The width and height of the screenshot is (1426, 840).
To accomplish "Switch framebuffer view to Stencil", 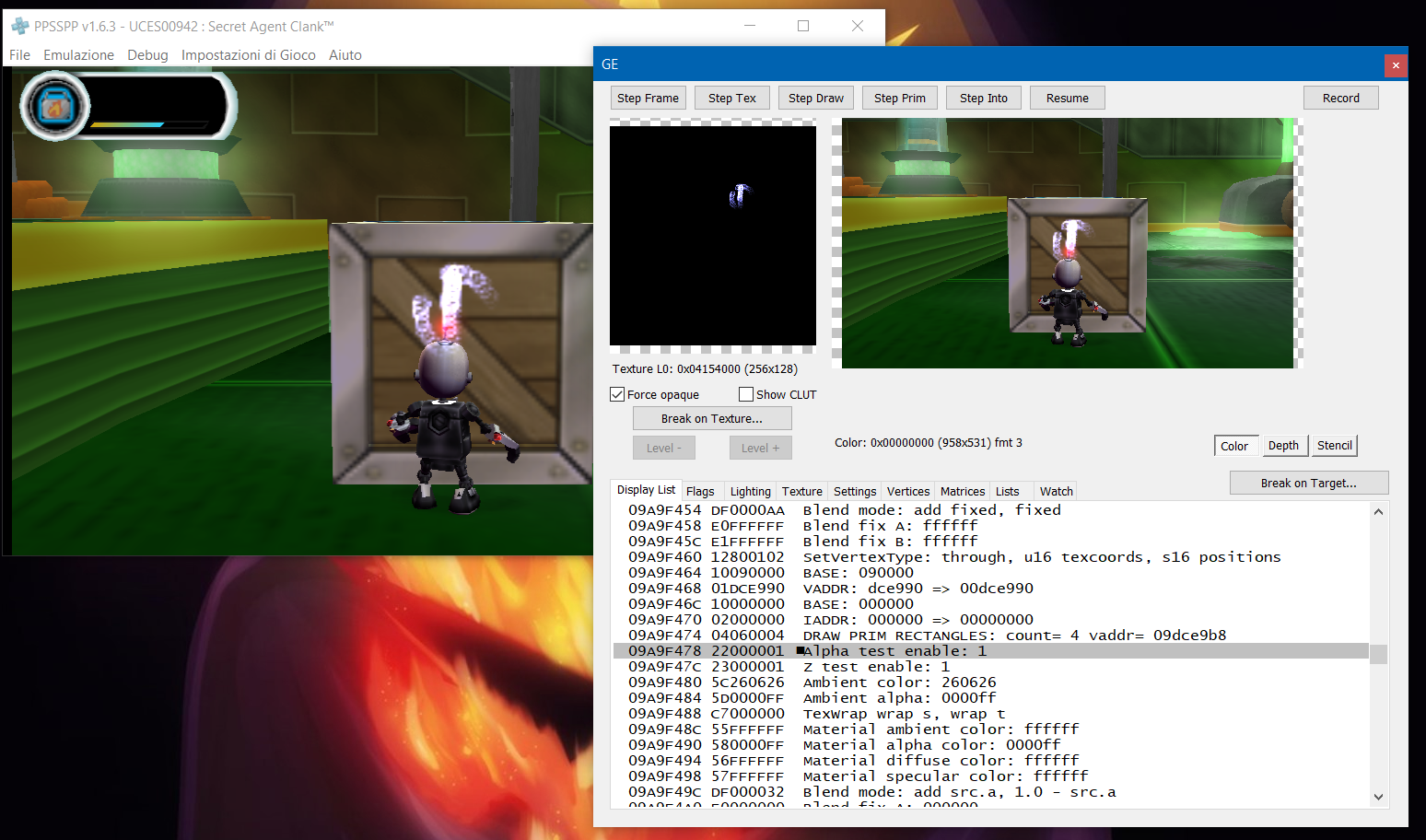I will tap(1334, 445).
